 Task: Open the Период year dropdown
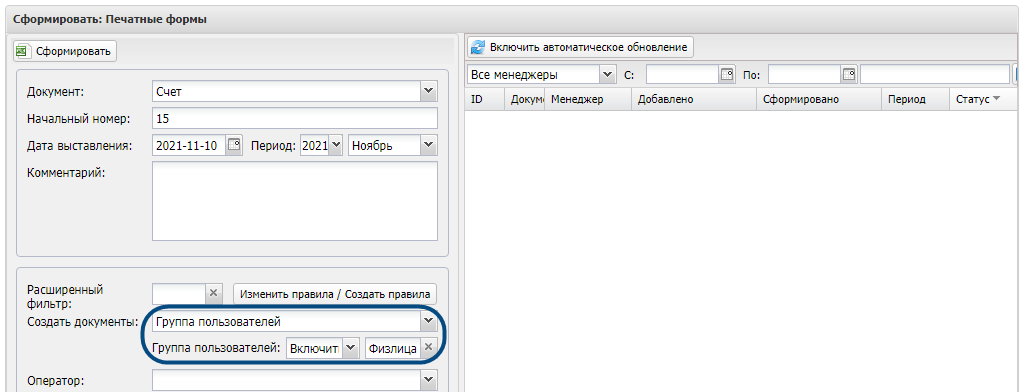(x=335, y=145)
